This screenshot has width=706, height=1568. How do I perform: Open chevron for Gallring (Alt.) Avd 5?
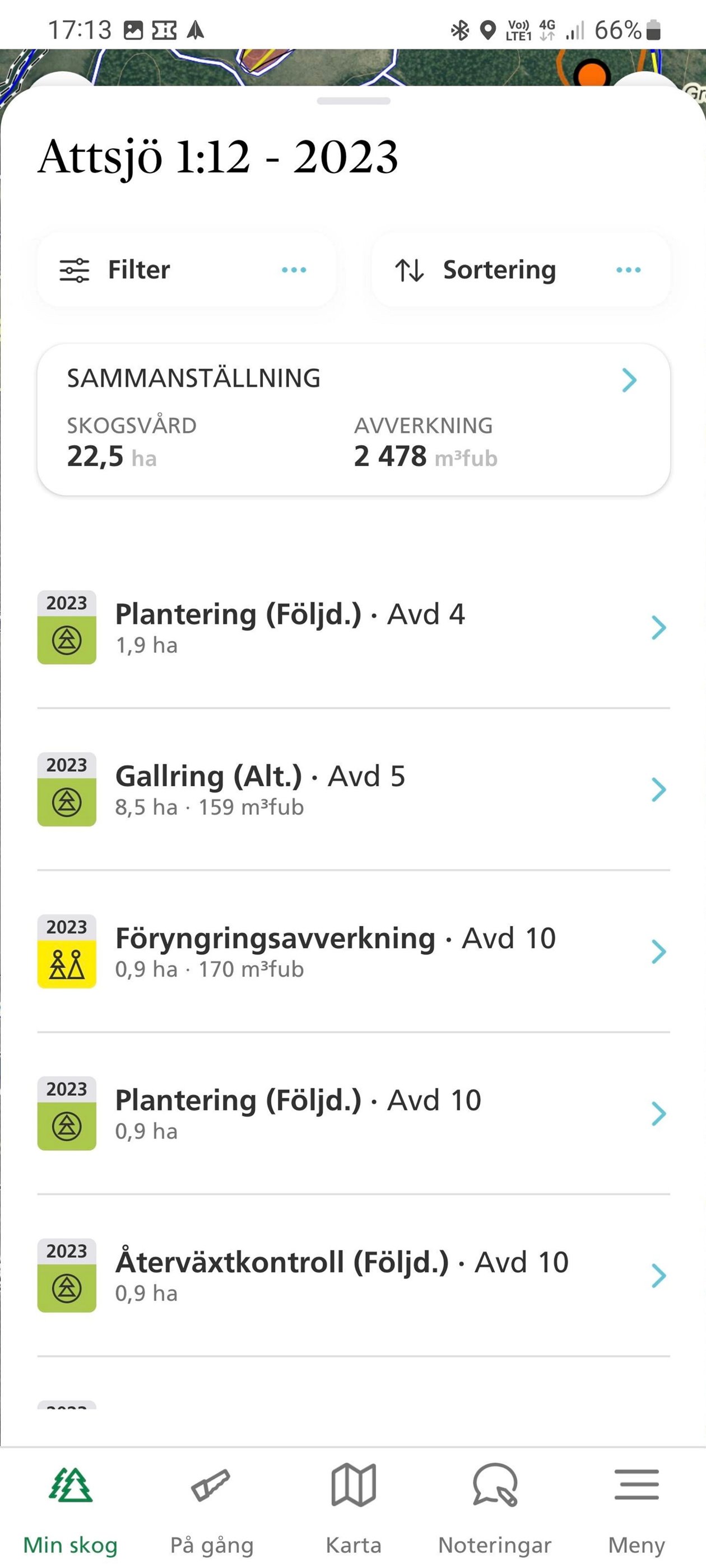click(658, 790)
